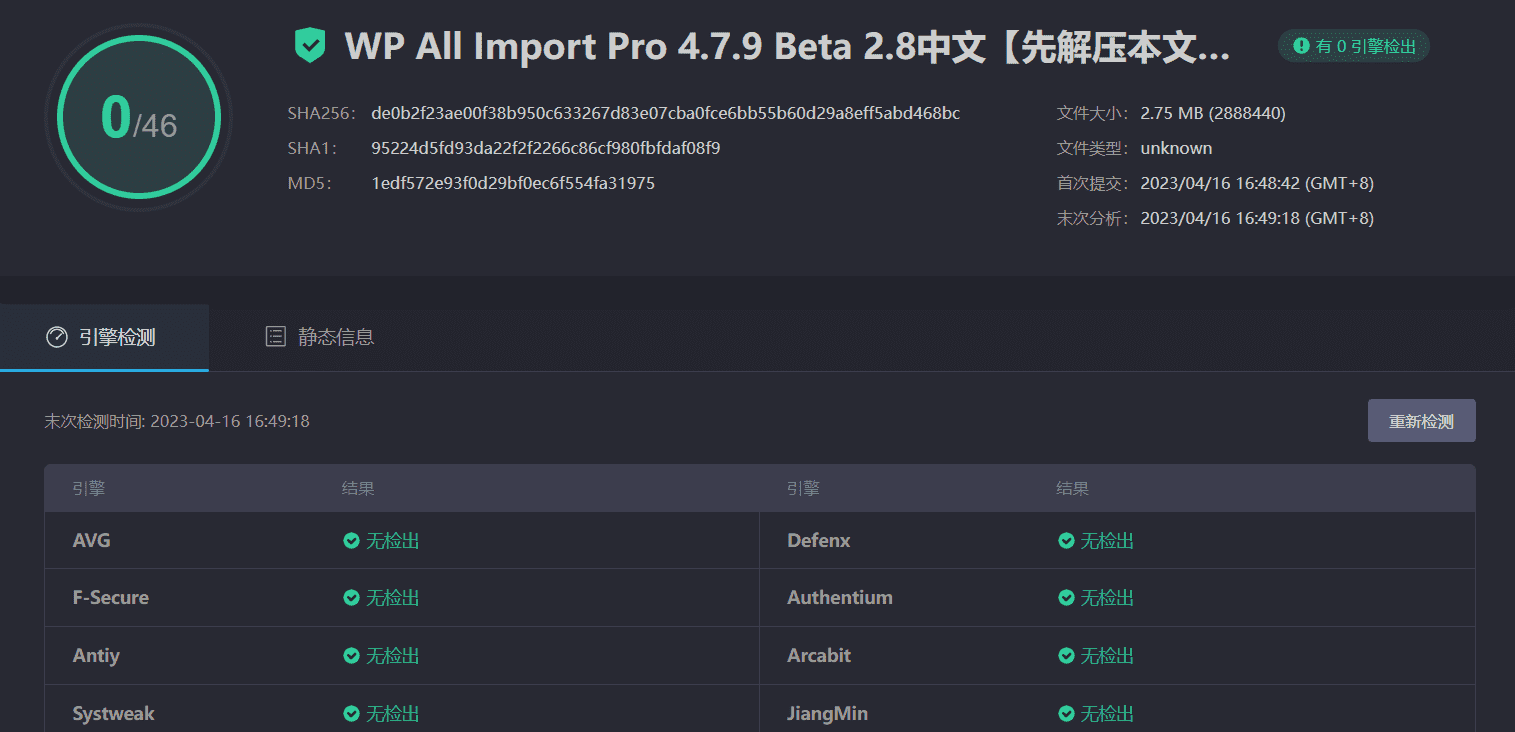Select the MD5 hash value 1edf572e...
The width and height of the screenshot is (1515, 732).
pyautogui.click(x=513, y=183)
